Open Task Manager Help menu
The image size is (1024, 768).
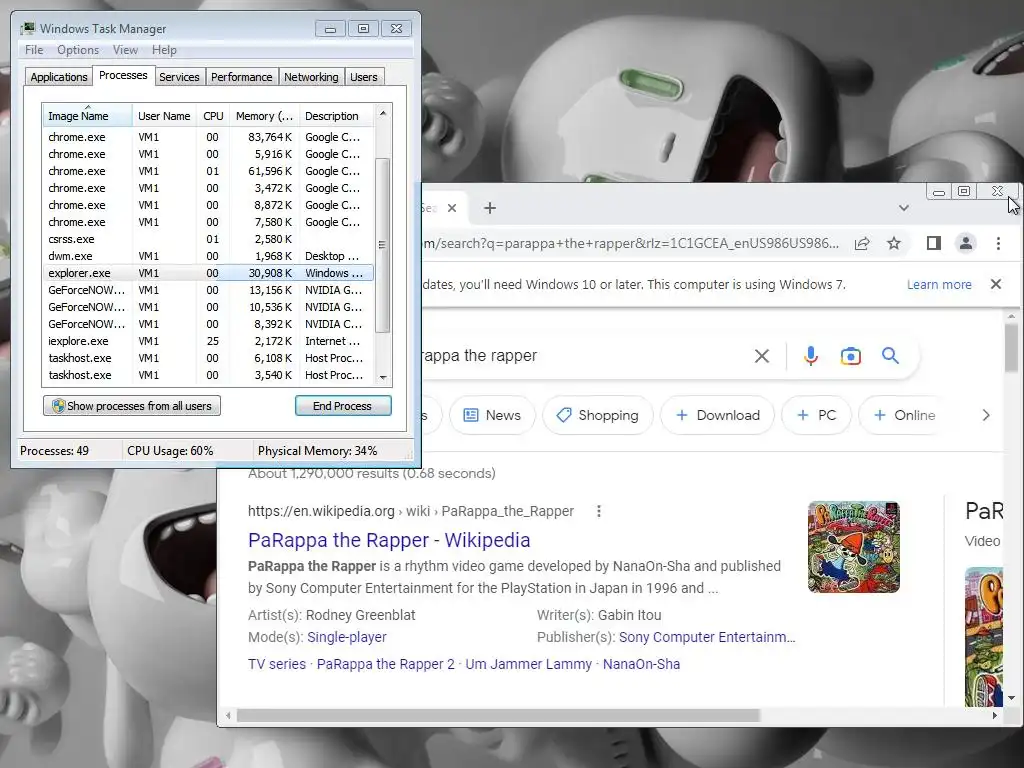click(x=164, y=50)
